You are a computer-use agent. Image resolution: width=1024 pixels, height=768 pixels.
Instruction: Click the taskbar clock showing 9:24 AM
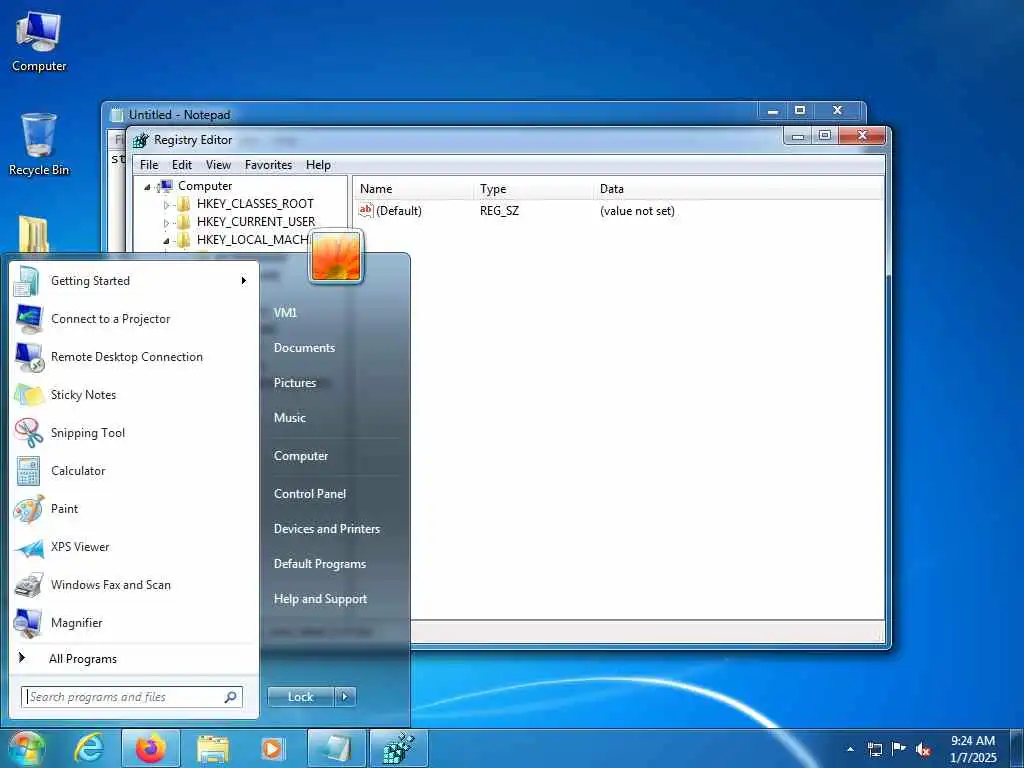tap(972, 749)
